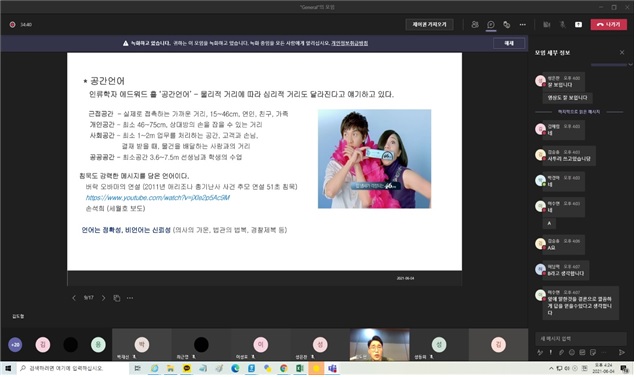Open more actions ellipsis in meeting toolbar
Viewport: 636px width, 377px height.
tap(522, 25)
